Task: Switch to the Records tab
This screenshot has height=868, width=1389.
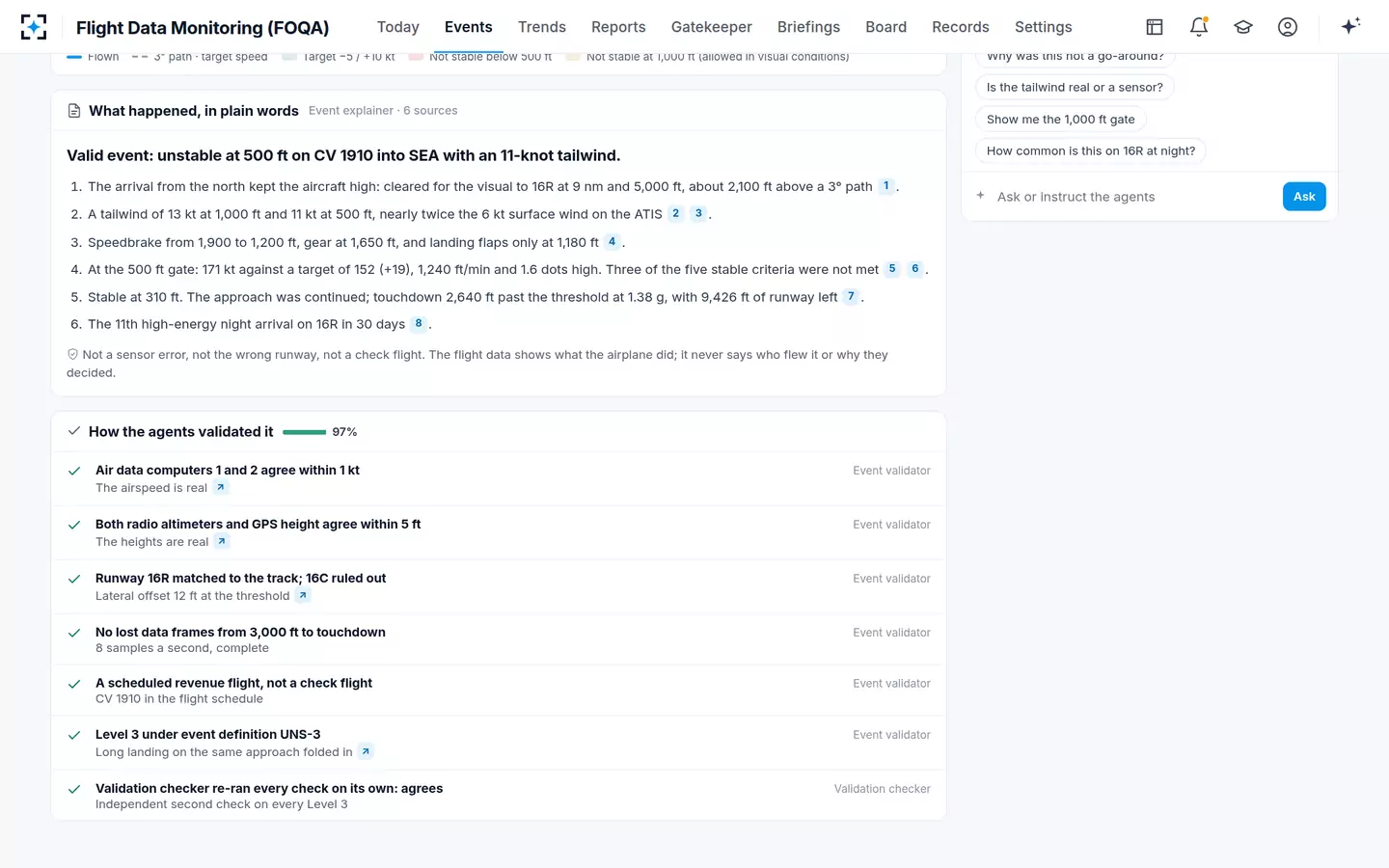Action: [961, 27]
